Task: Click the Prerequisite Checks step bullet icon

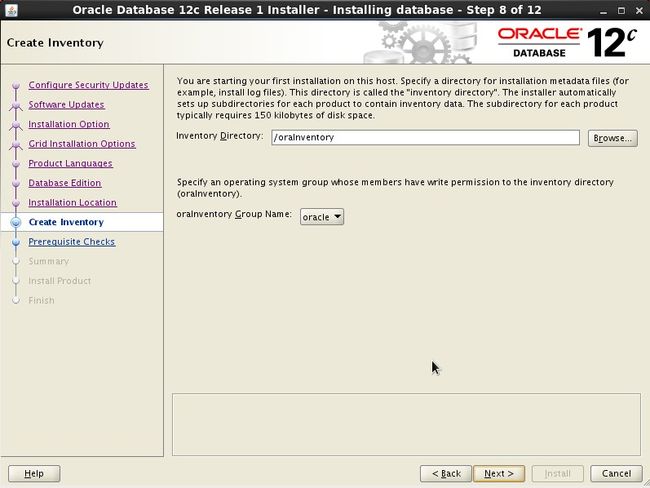Action: coord(15,242)
